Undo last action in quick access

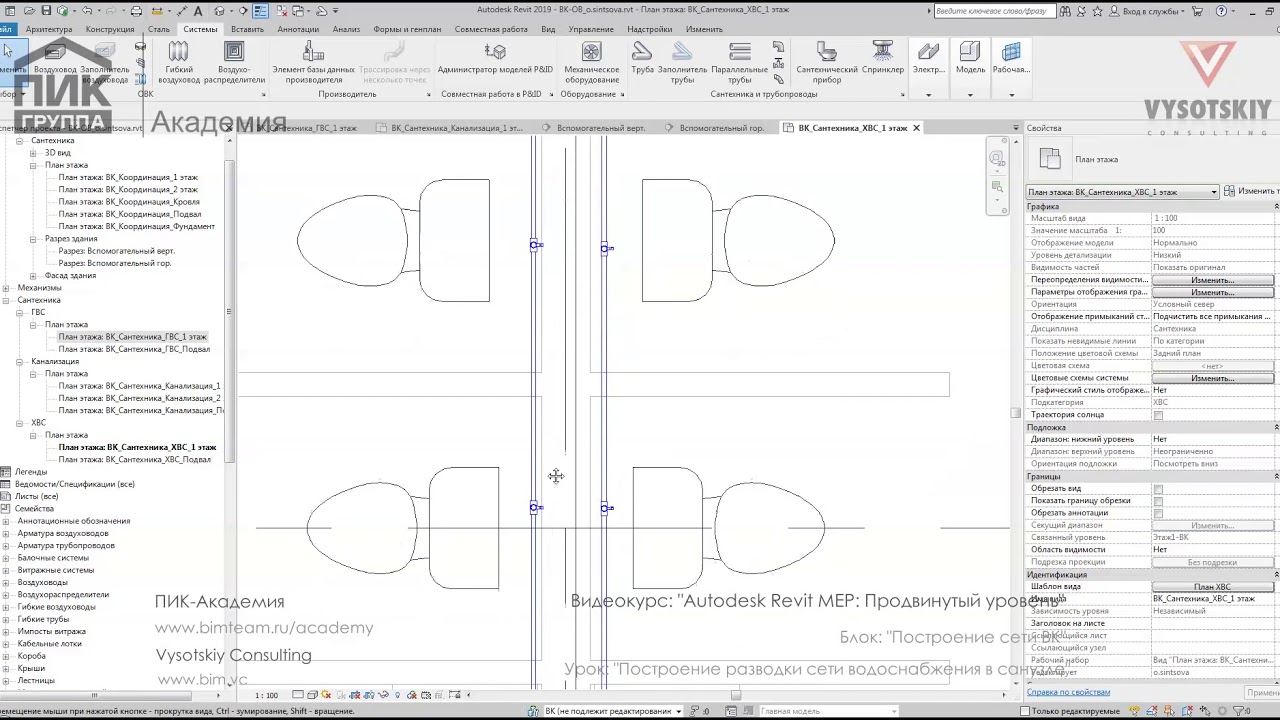point(87,11)
